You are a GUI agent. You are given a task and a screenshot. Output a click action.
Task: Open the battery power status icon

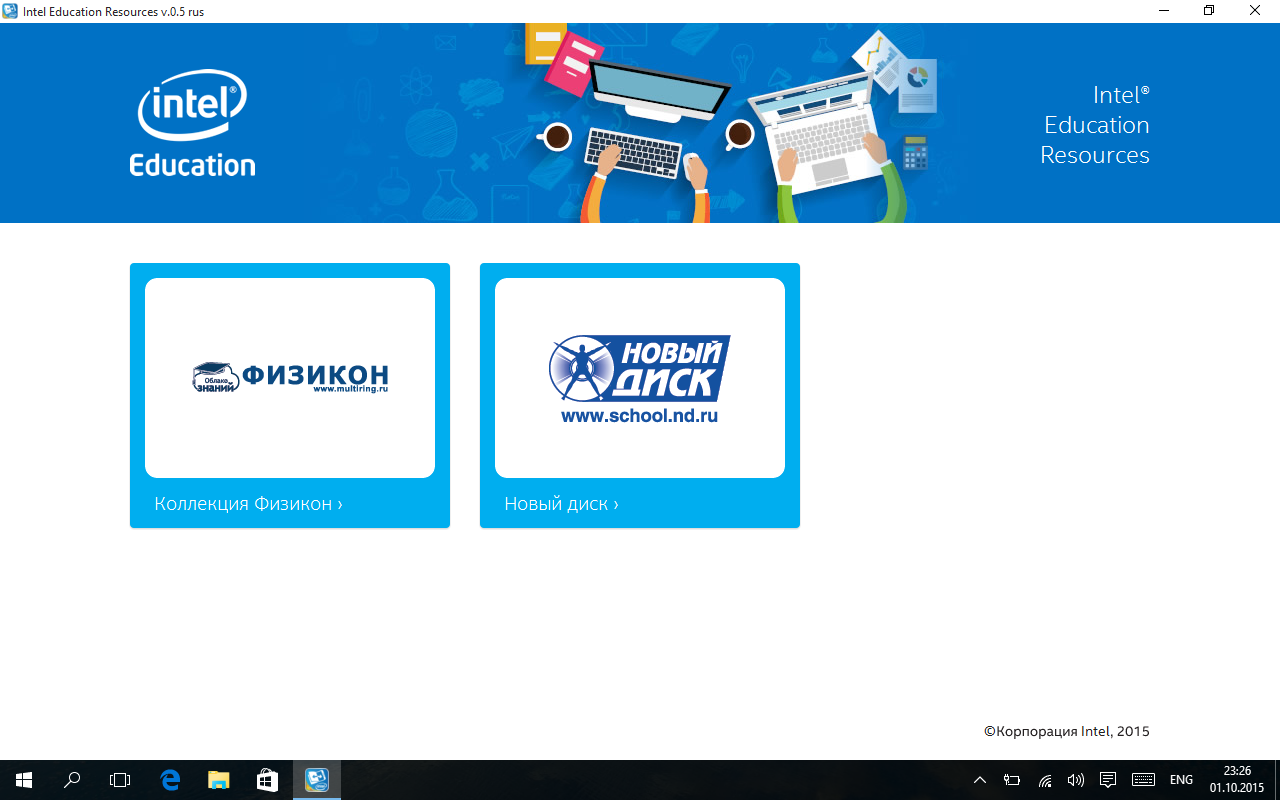coord(1012,780)
